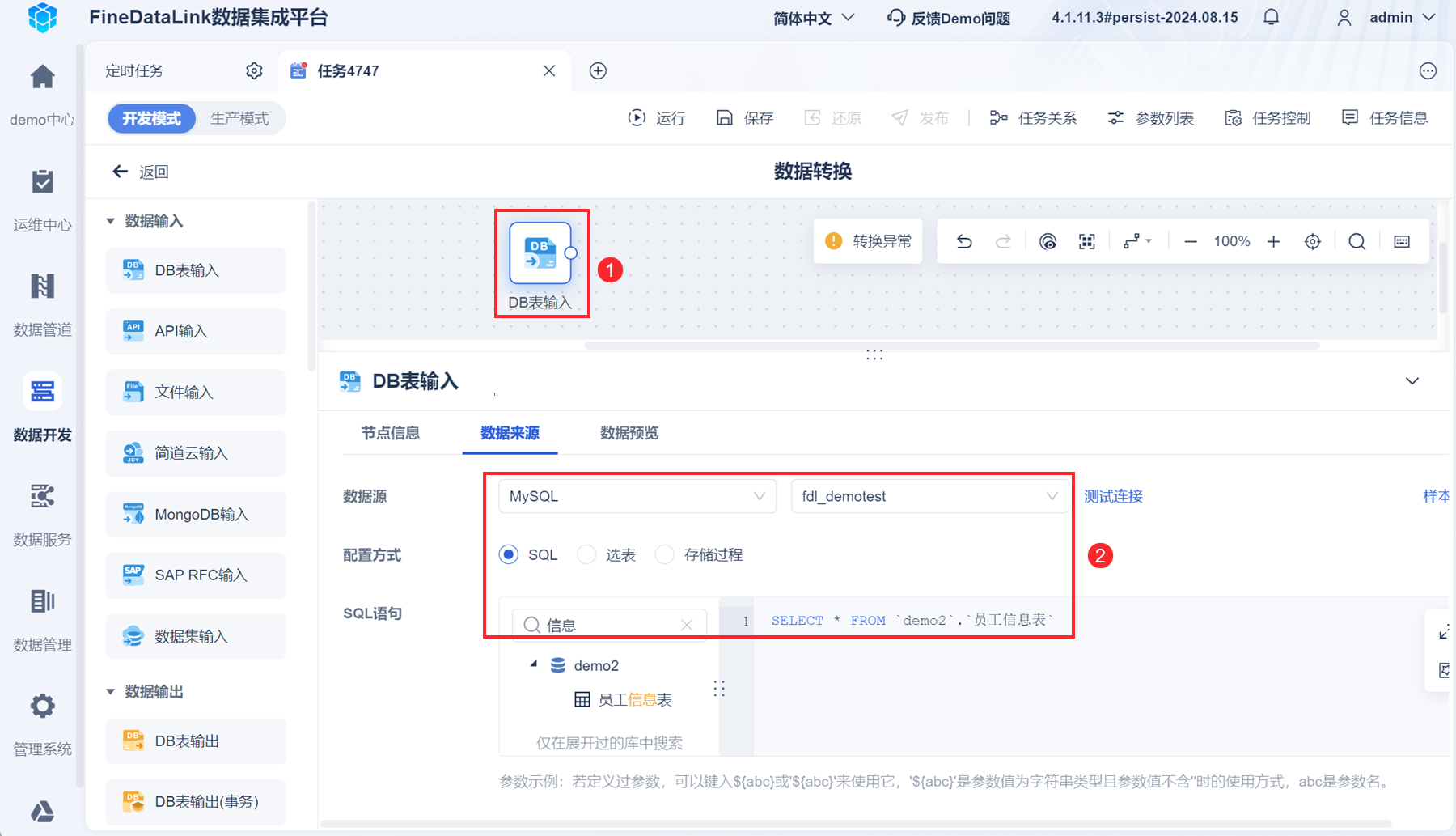Choose 文件输入 from the node list
Viewport: 1456px width, 836px height.
point(196,393)
